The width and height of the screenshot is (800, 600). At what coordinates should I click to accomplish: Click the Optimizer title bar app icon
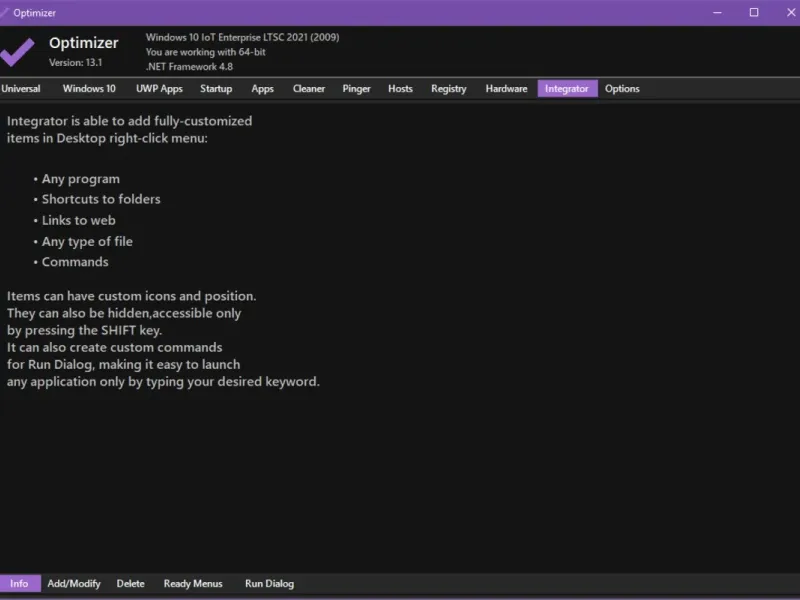[4, 13]
